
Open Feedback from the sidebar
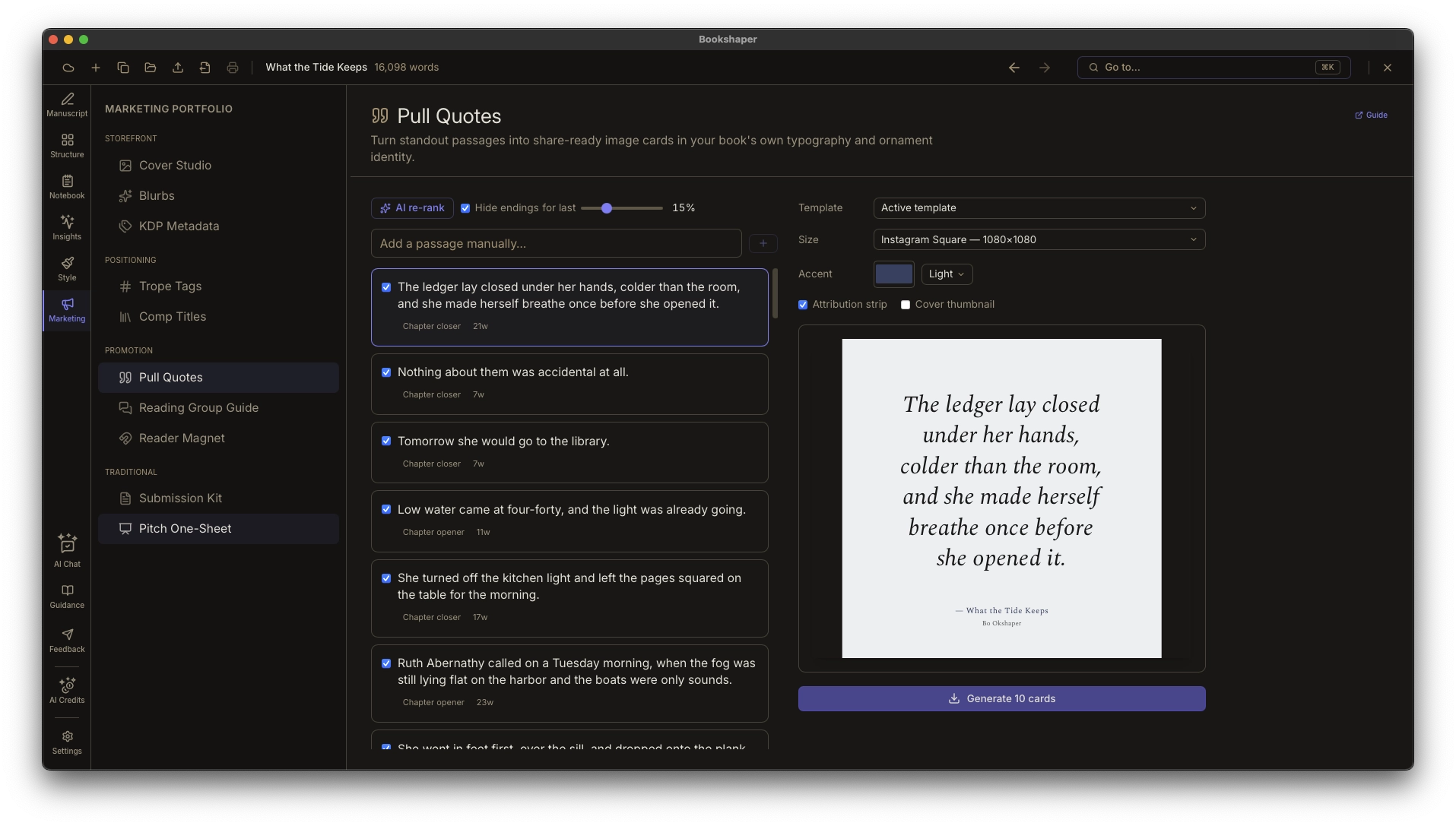coord(67,641)
